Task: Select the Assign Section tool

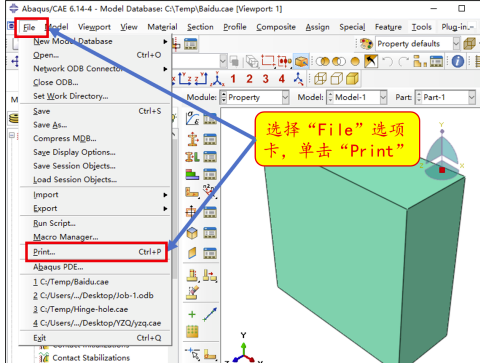Action: (x=193, y=157)
